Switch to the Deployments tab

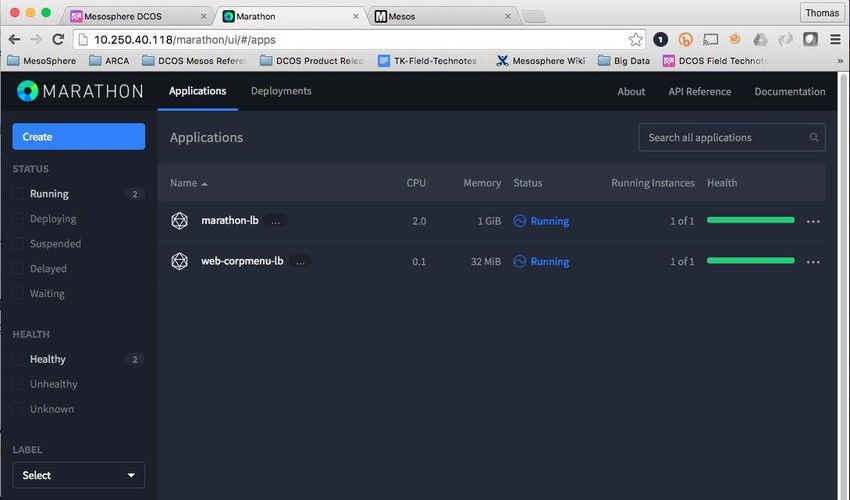(x=281, y=91)
